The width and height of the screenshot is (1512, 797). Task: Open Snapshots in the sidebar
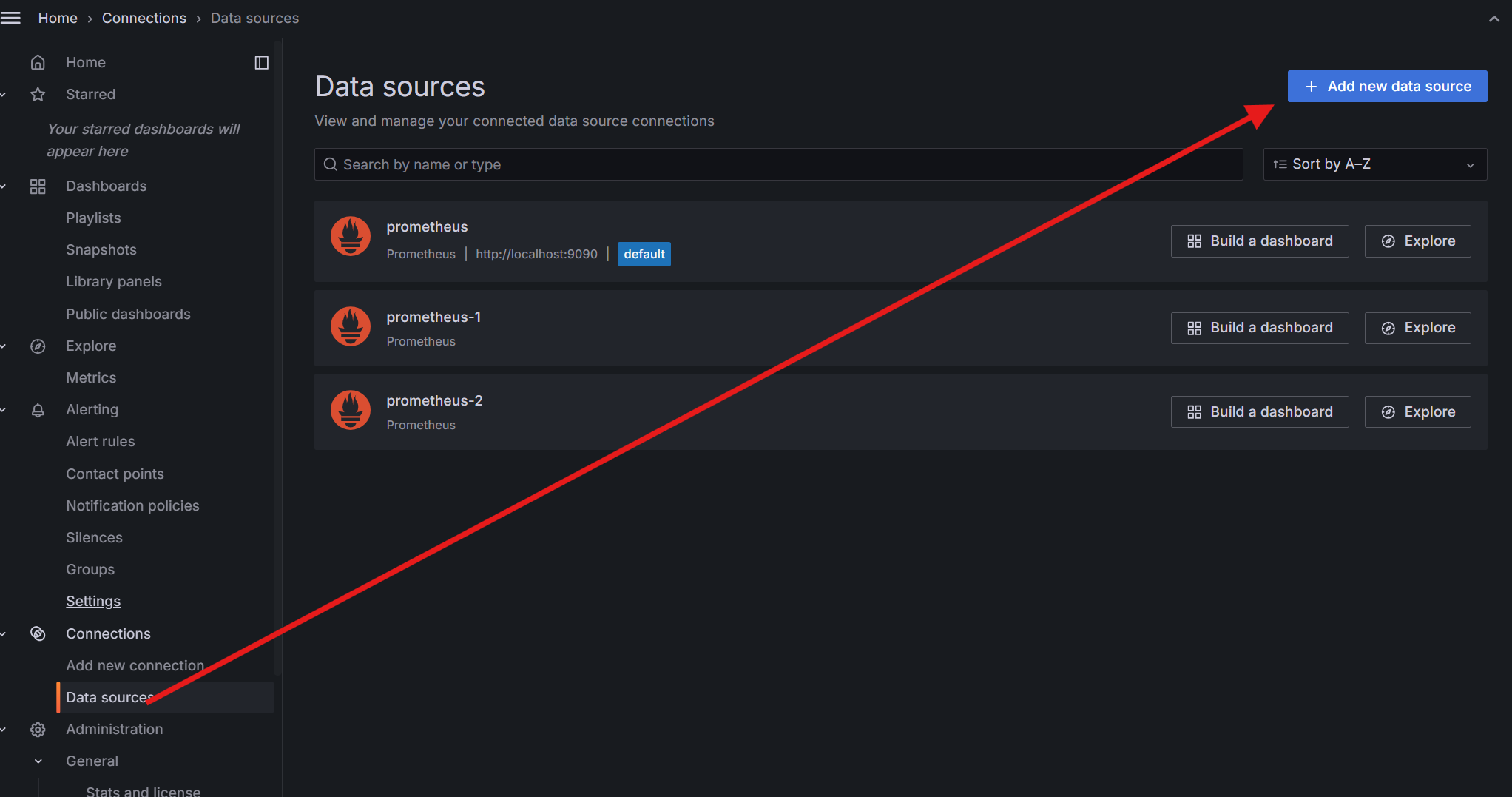click(101, 249)
